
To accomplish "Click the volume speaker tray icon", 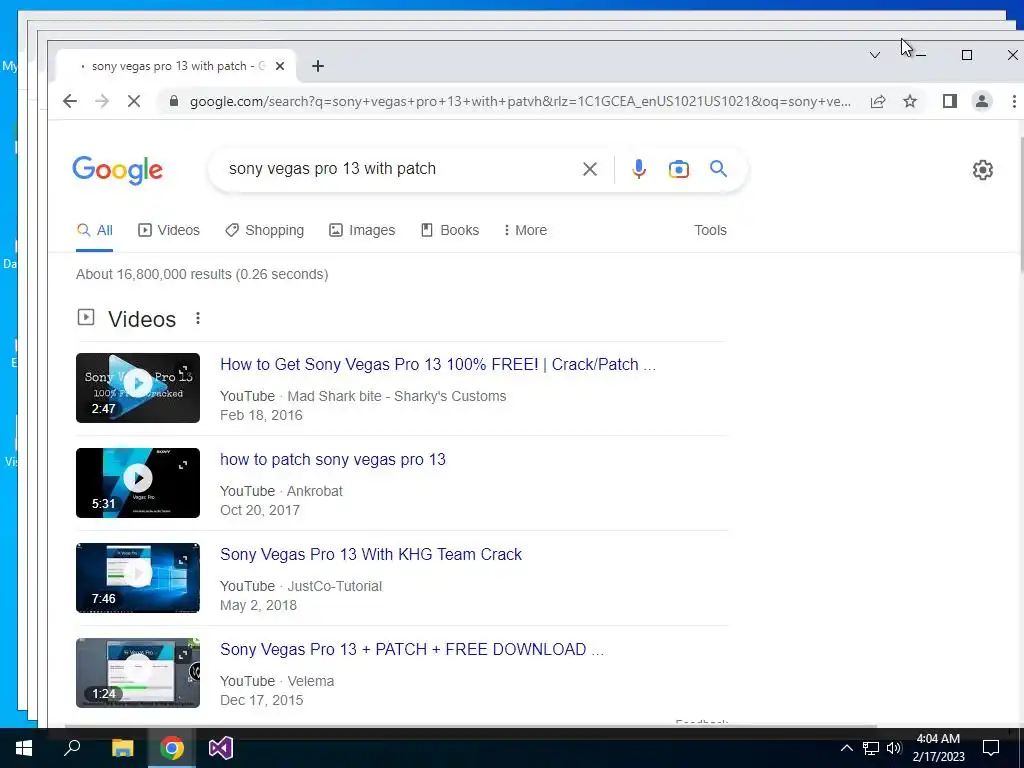I will click(894, 748).
